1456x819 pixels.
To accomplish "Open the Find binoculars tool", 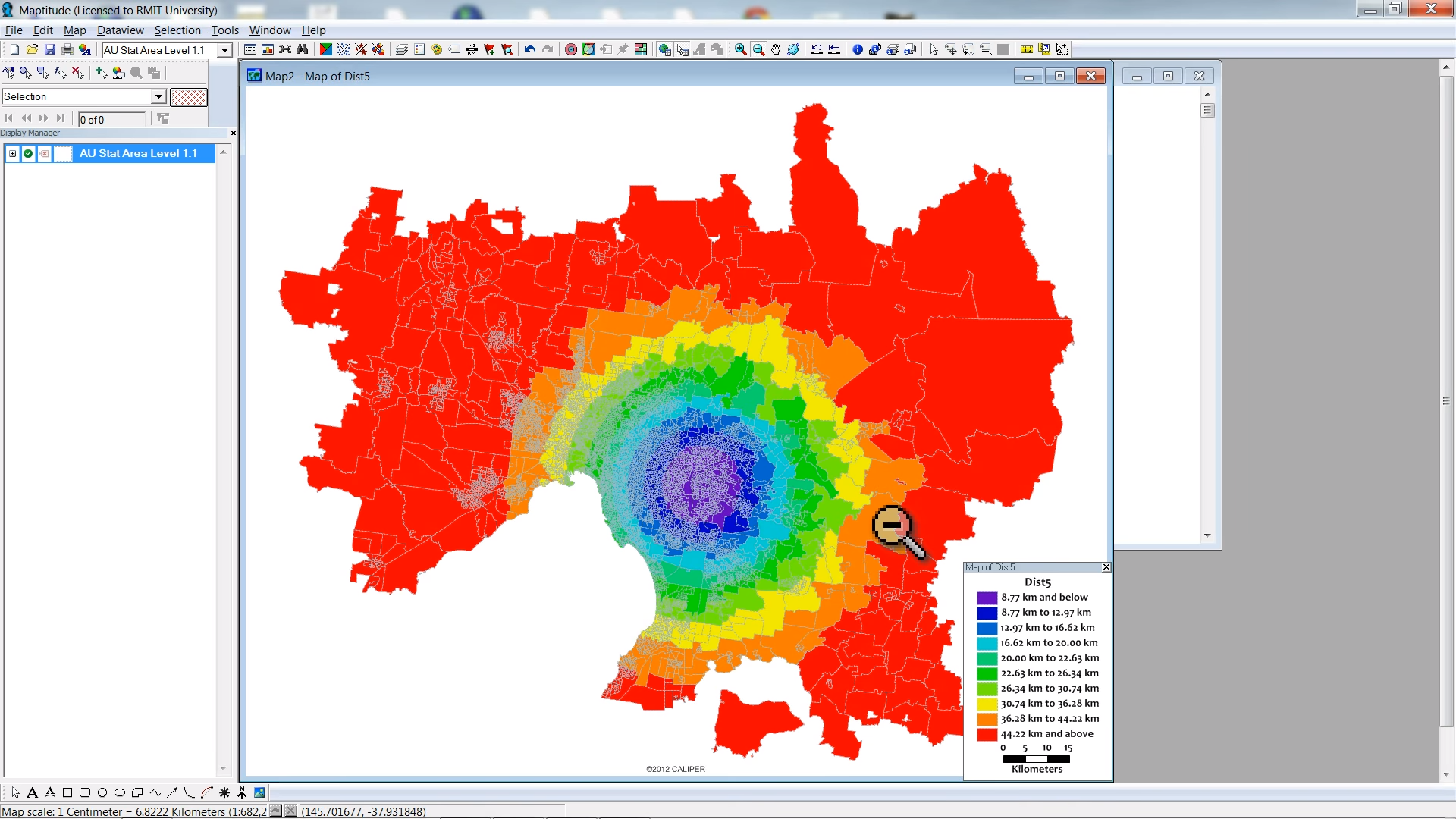I will click(302, 49).
